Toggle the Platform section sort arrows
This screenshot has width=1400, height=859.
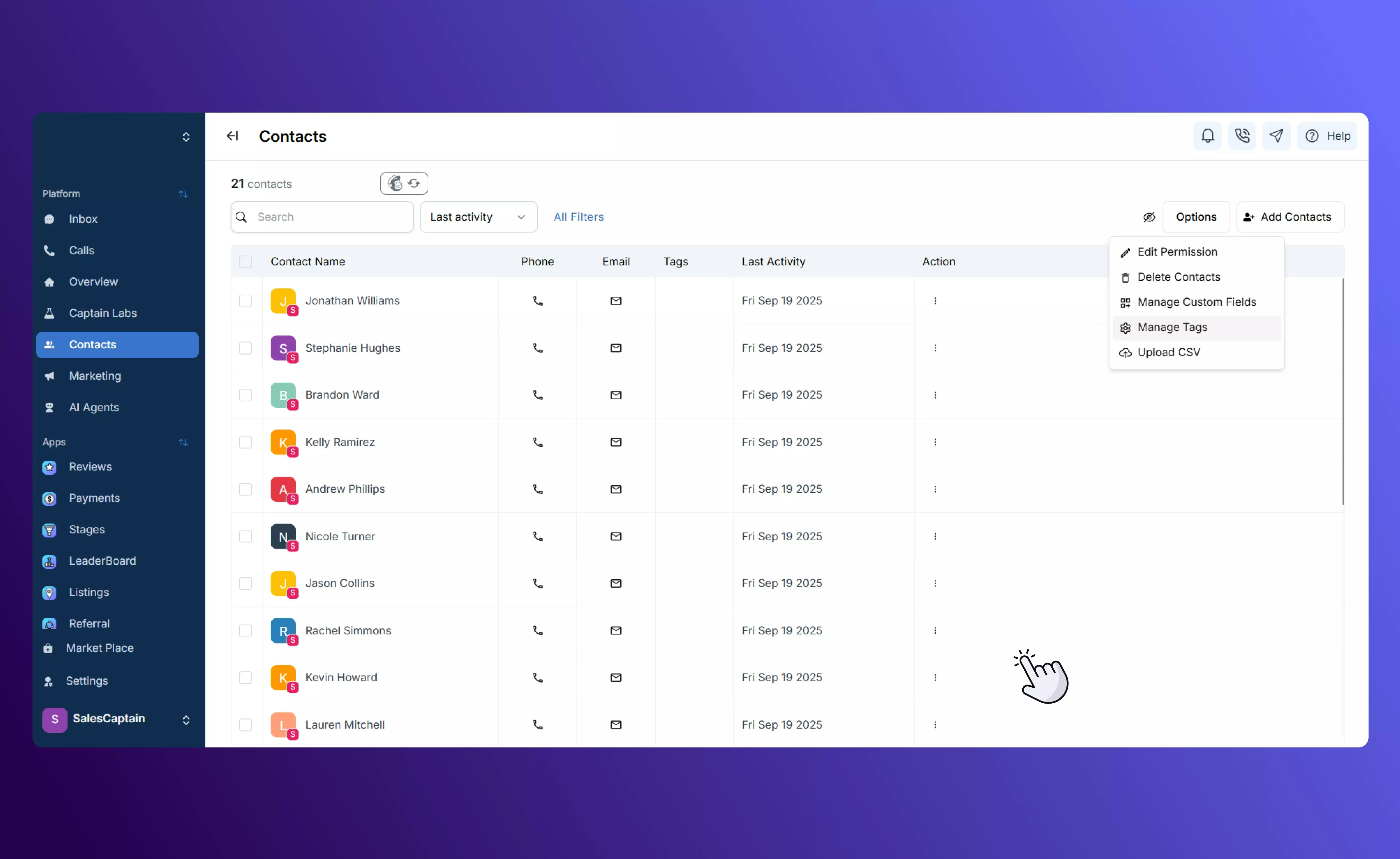[x=183, y=194]
